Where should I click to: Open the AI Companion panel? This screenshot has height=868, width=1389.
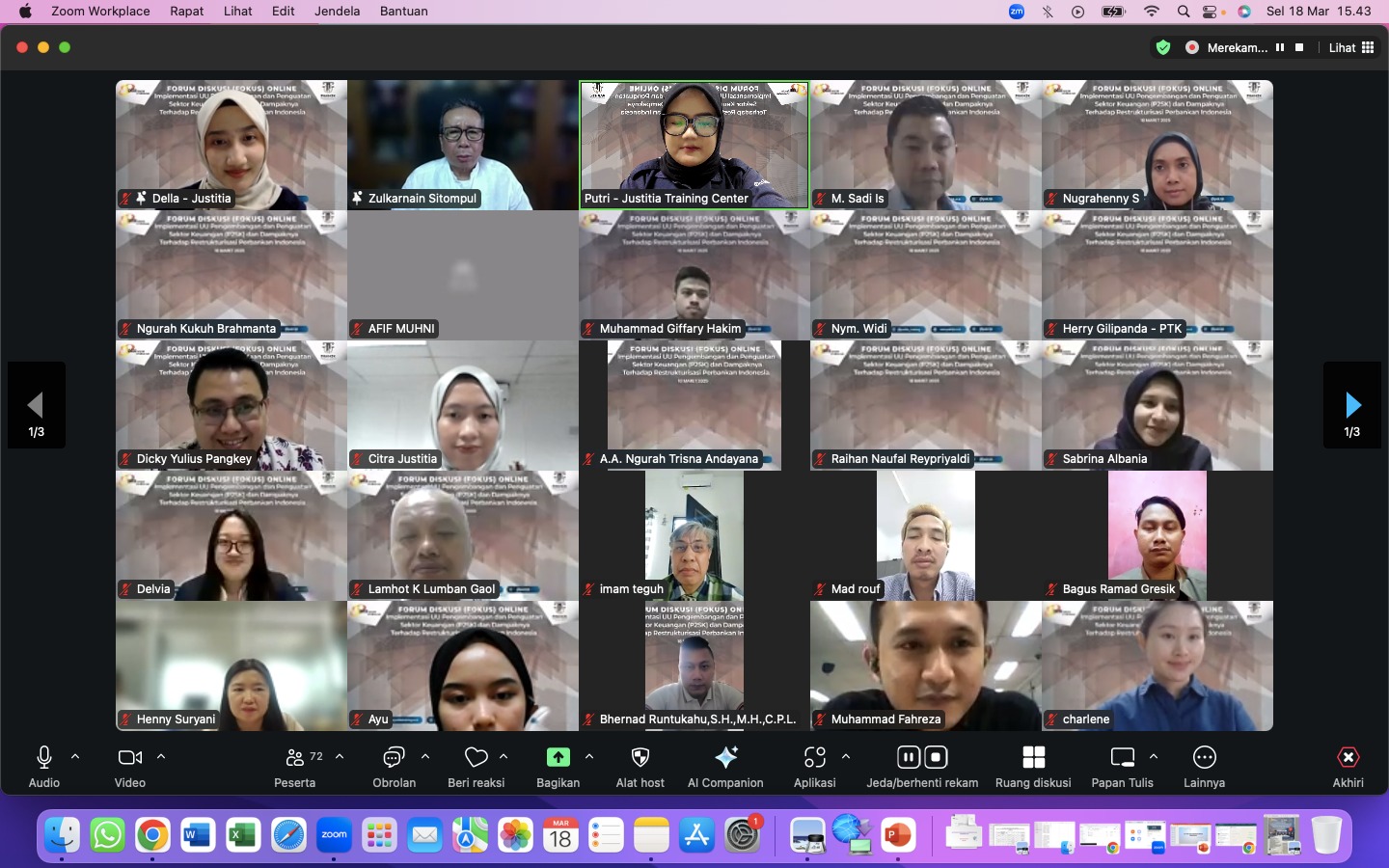click(725, 758)
